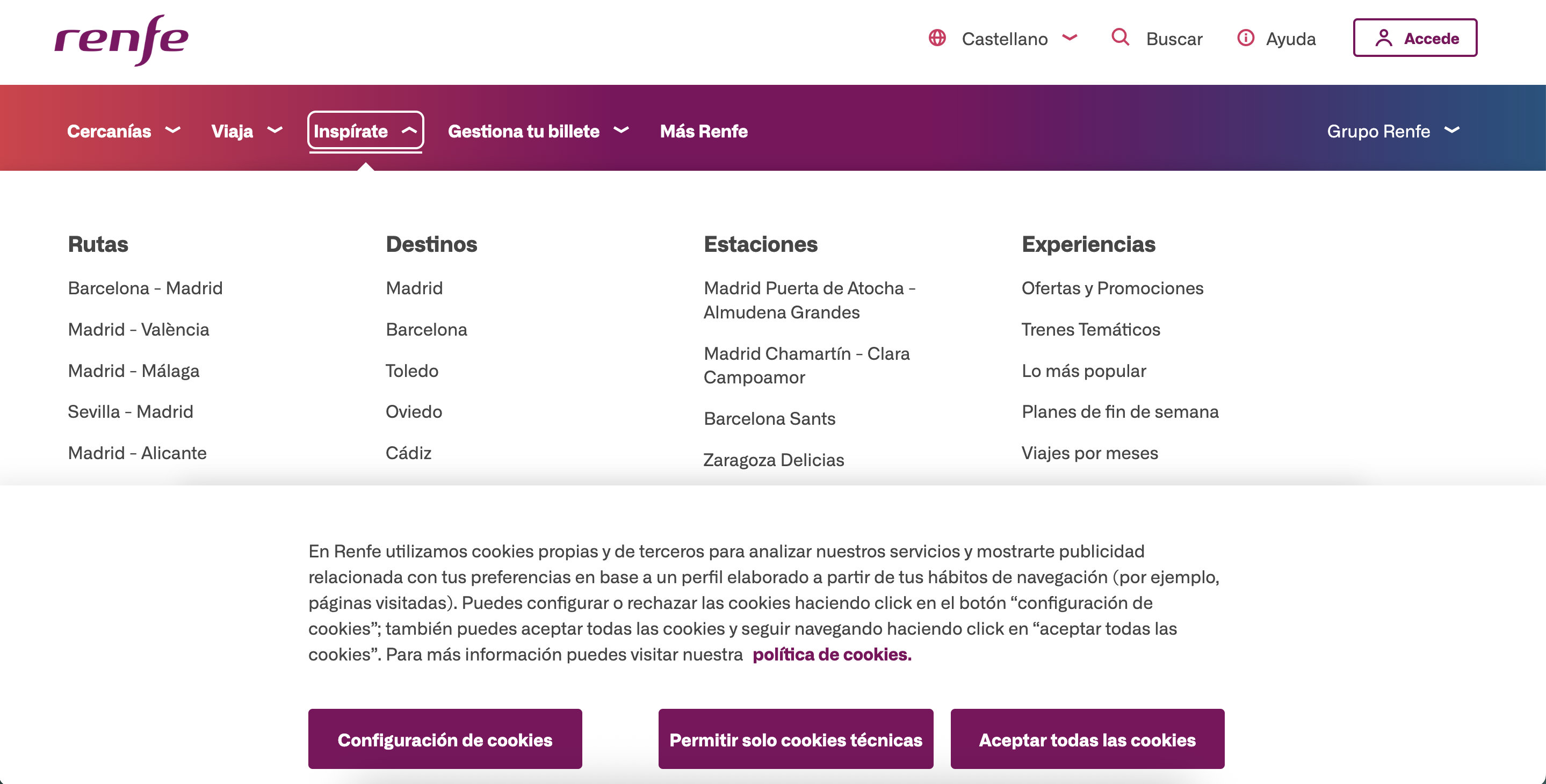Select Permitir solo cookies técnicas
This screenshot has height=784, width=1546.
(795, 739)
